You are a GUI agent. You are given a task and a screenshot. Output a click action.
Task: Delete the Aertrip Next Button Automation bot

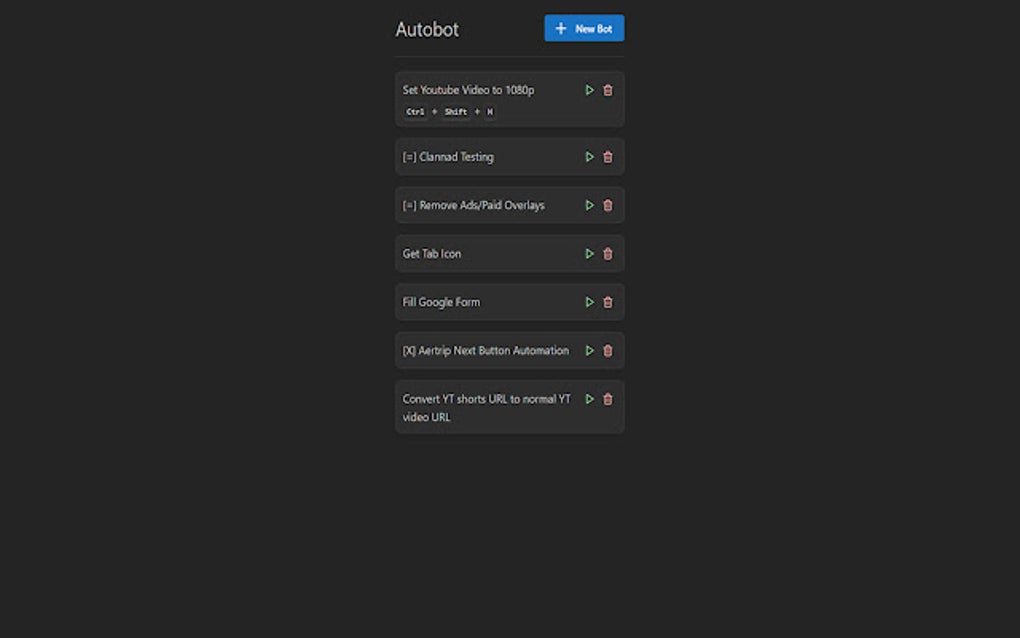pos(607,350)
